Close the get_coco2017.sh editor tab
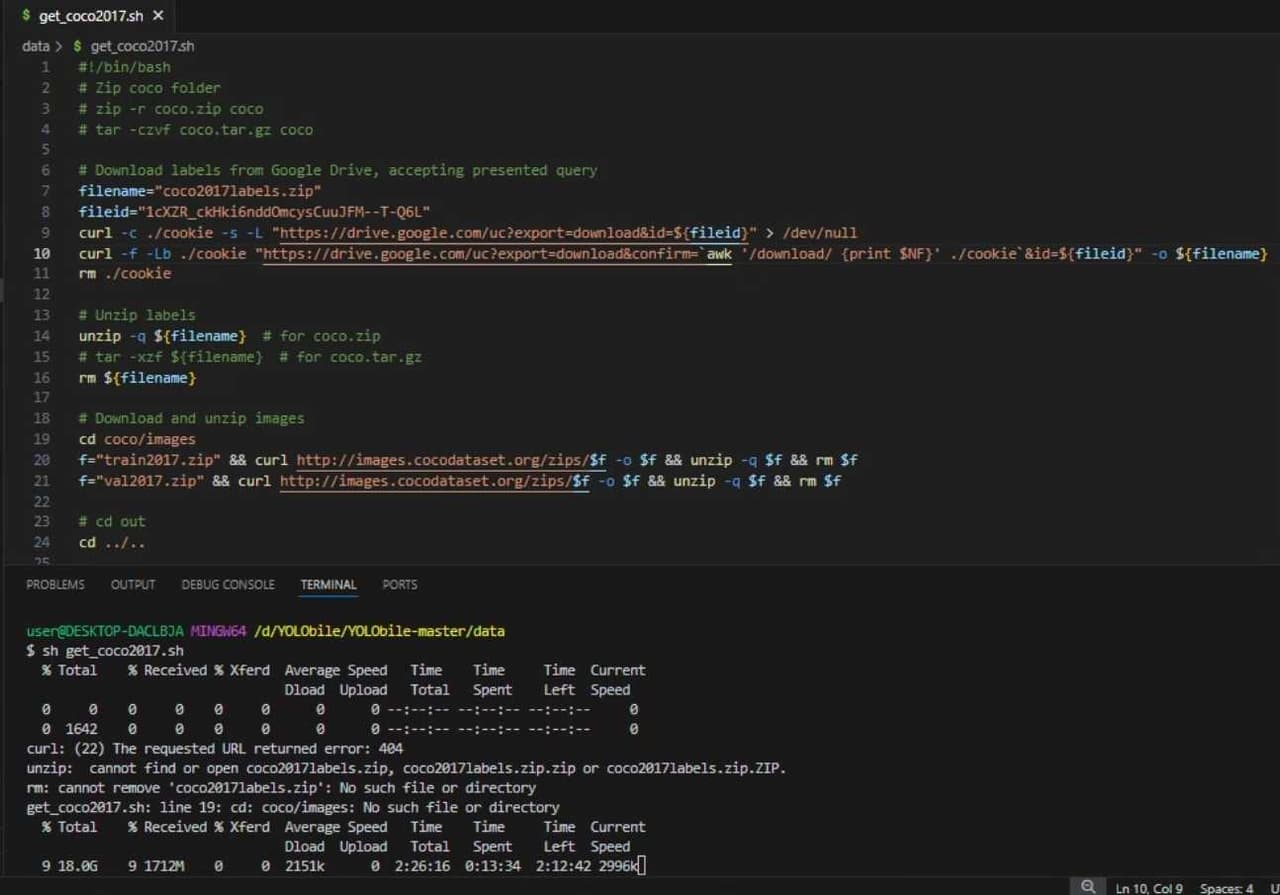Viewport: 1280px width, 895px height. (158, 16)
